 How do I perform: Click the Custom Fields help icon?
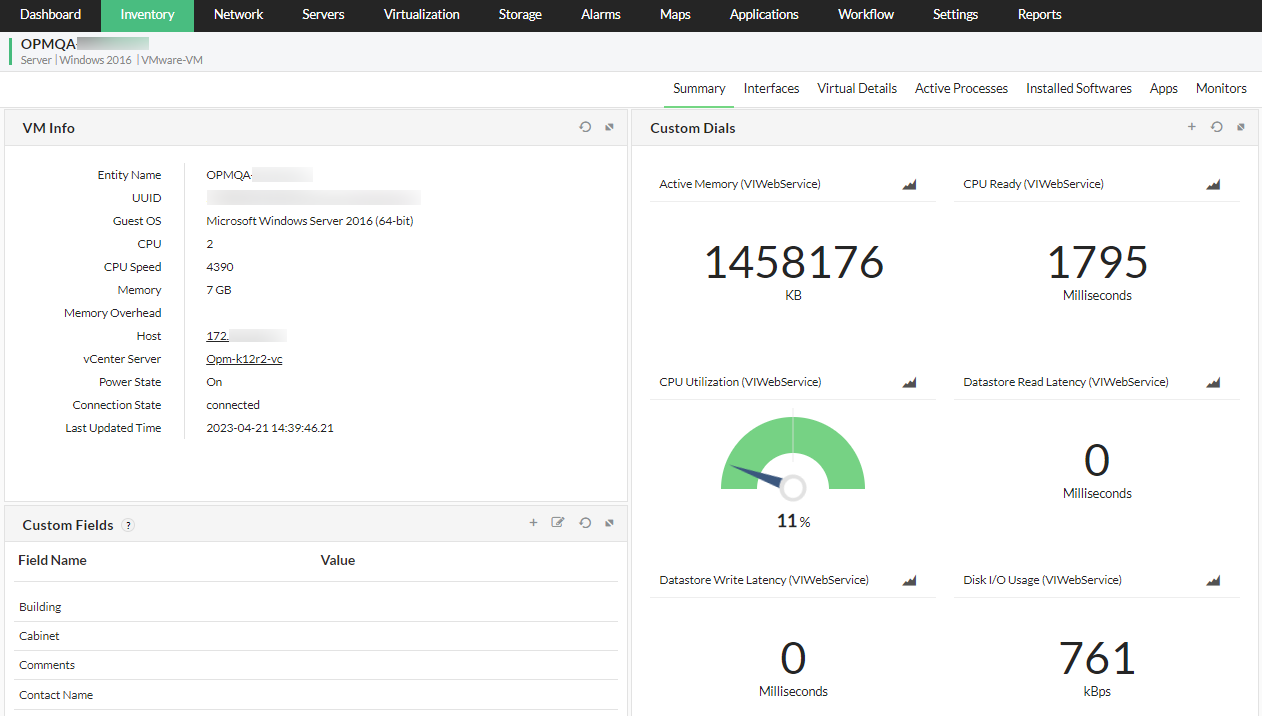point(128,526)
